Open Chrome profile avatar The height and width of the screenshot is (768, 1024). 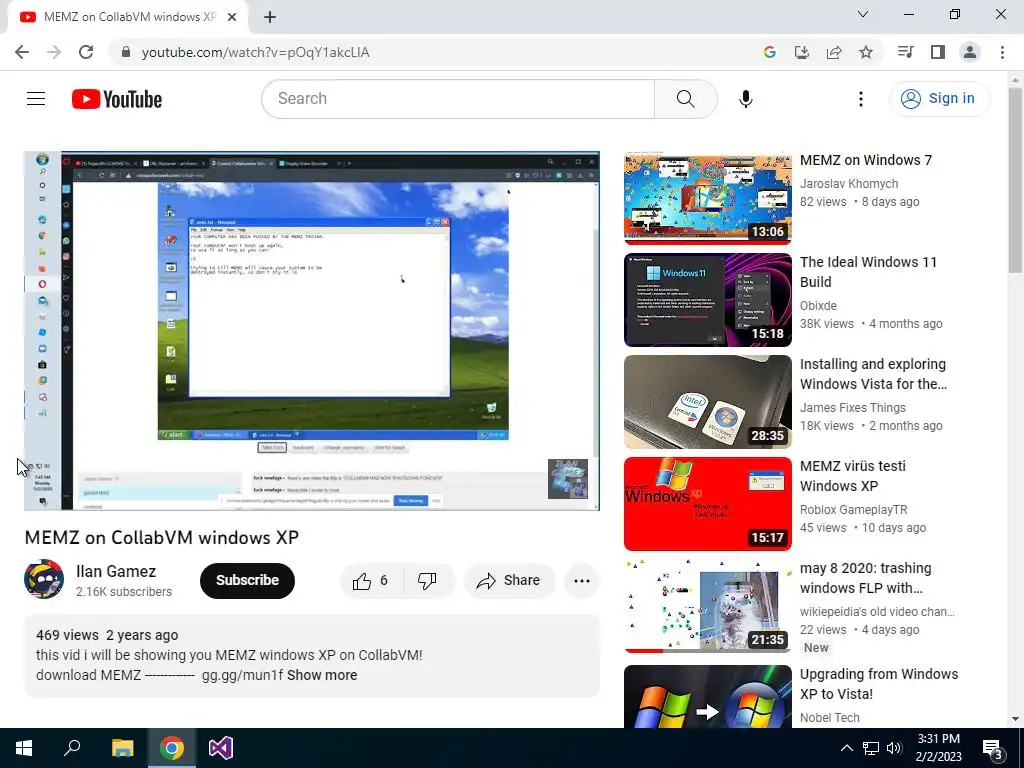tap(970, 52)
